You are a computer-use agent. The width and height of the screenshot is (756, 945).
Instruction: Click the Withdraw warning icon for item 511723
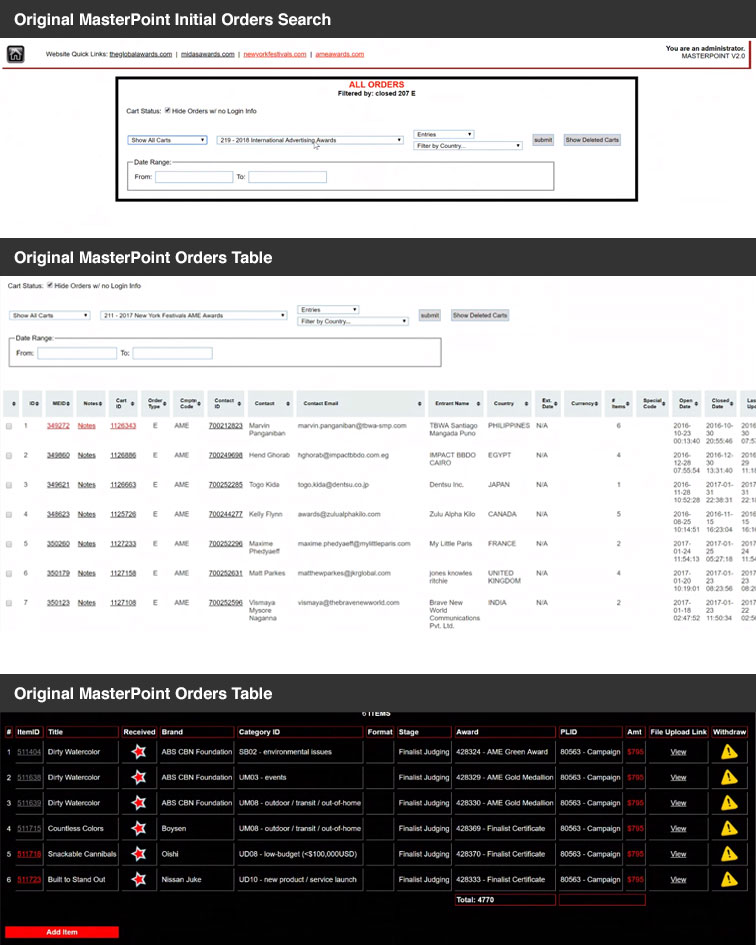point(729,879)
